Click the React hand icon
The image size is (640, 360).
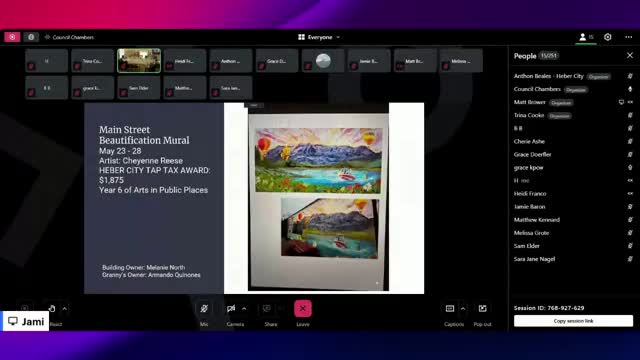coord(52,309)
